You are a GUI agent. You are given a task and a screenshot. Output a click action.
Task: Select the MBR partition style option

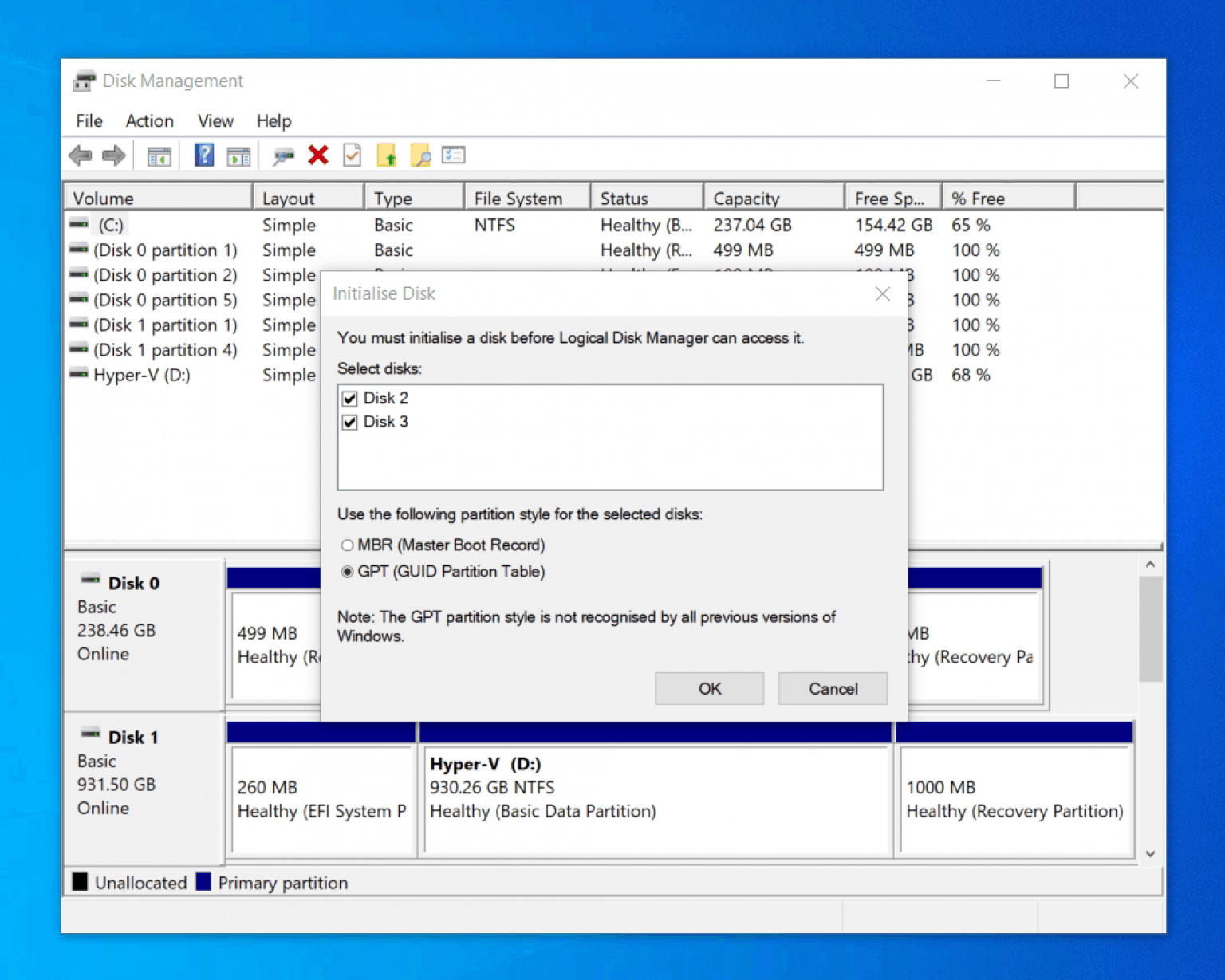coord(348,545)
